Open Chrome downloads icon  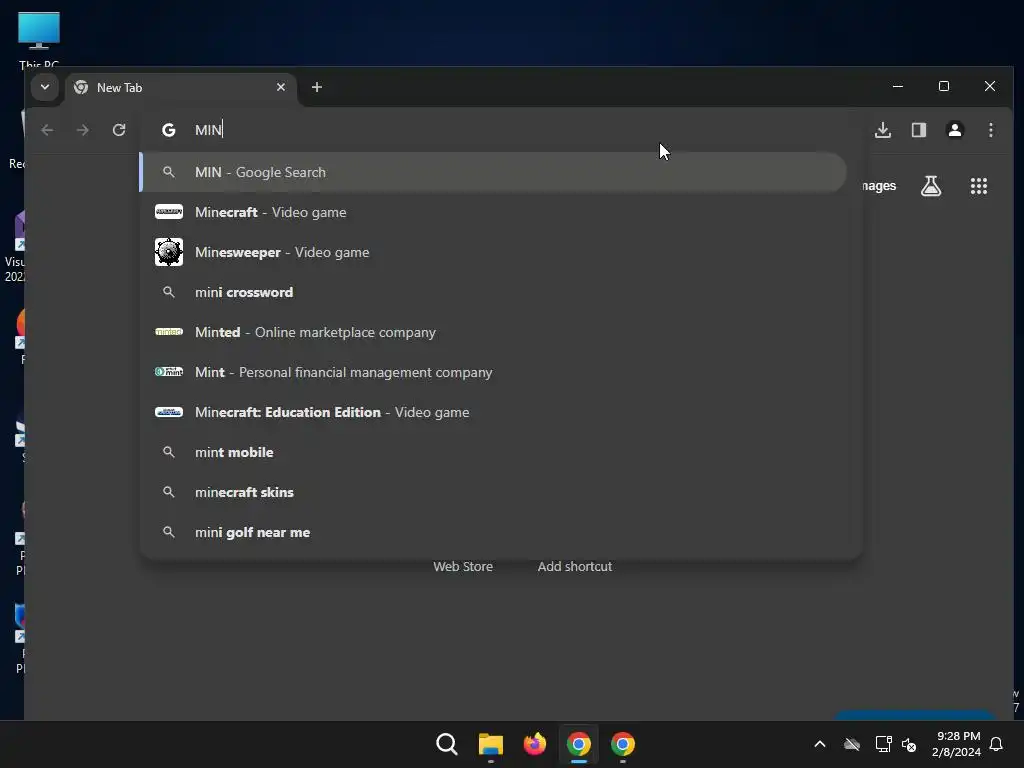[x=882, y=130]
